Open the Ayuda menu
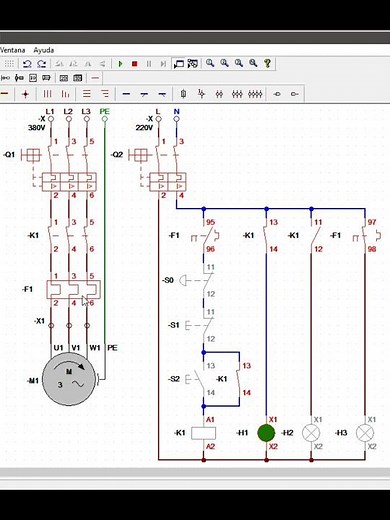The height and width of the screenshot is (520, 390). point(44,50)
